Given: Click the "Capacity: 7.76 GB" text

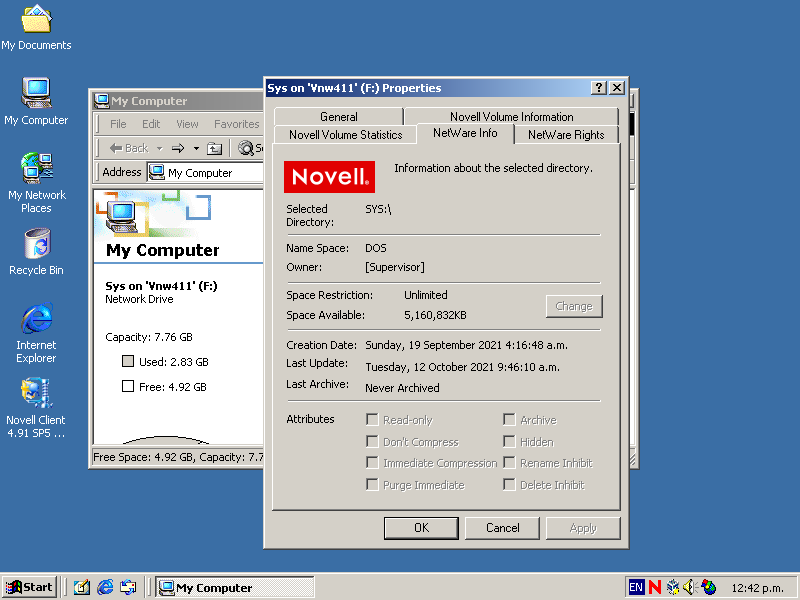Looking at the screenshot, I should [x=149, y=337].
